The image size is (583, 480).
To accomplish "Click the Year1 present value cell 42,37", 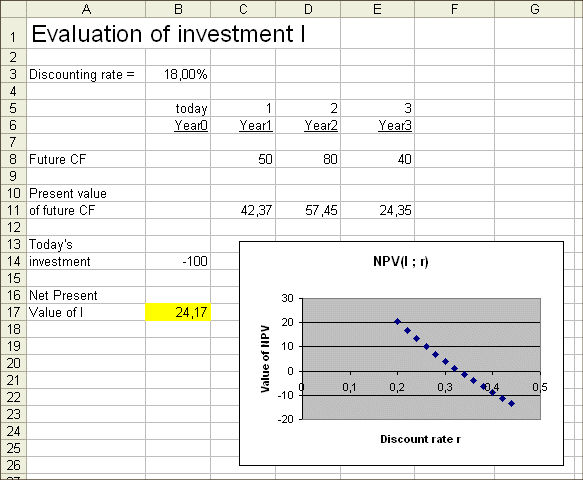I will pyautogui.click(x=243, y=210).
